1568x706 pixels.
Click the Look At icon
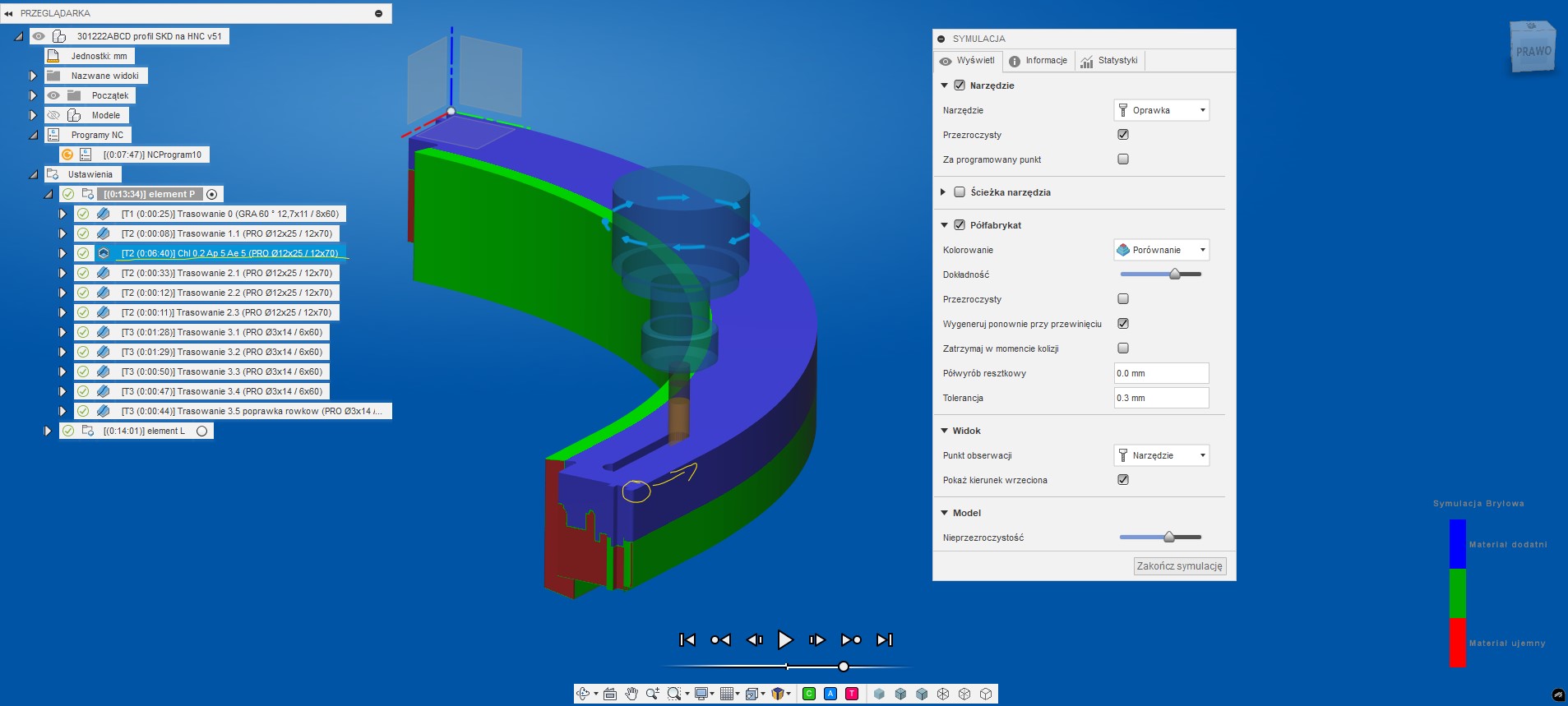click(610, 694)
